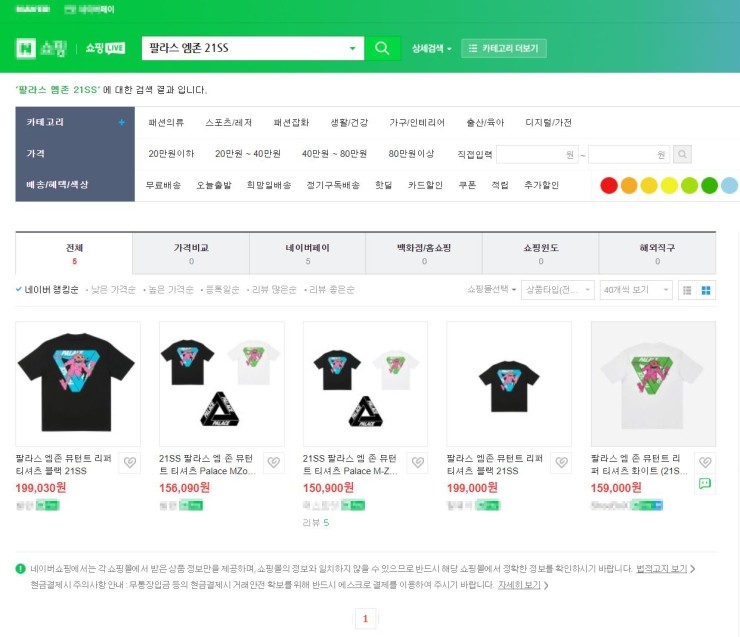Click the magnifier search button
Viewport: 740px width, 637px height.
pos(382,48)
